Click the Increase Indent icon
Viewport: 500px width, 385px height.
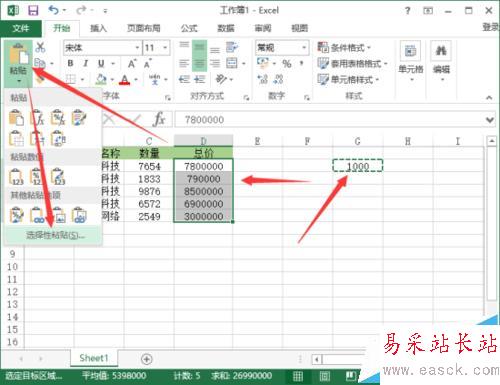point(200,79)
